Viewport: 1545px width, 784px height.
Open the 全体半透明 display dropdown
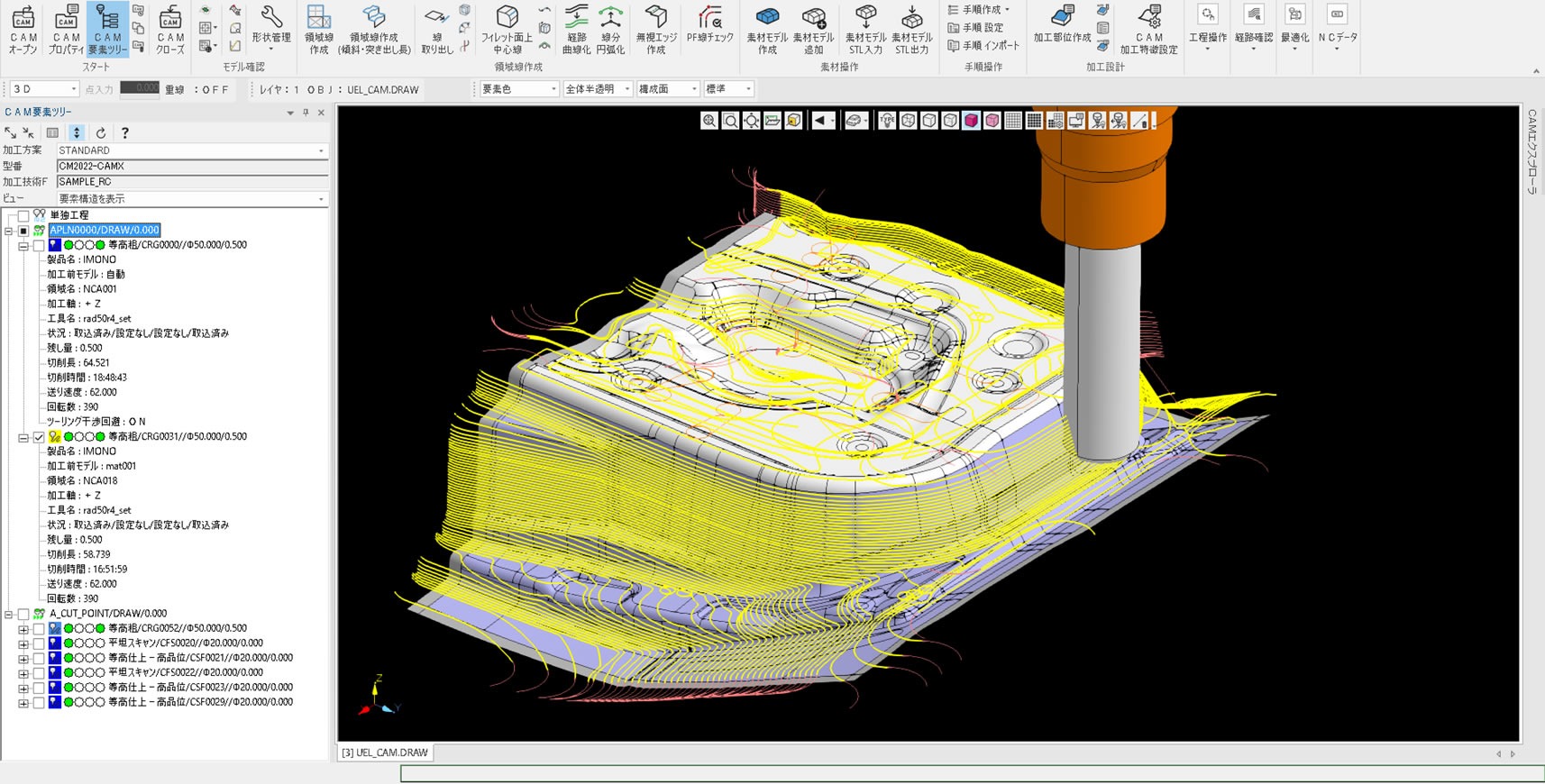(597, 89)
